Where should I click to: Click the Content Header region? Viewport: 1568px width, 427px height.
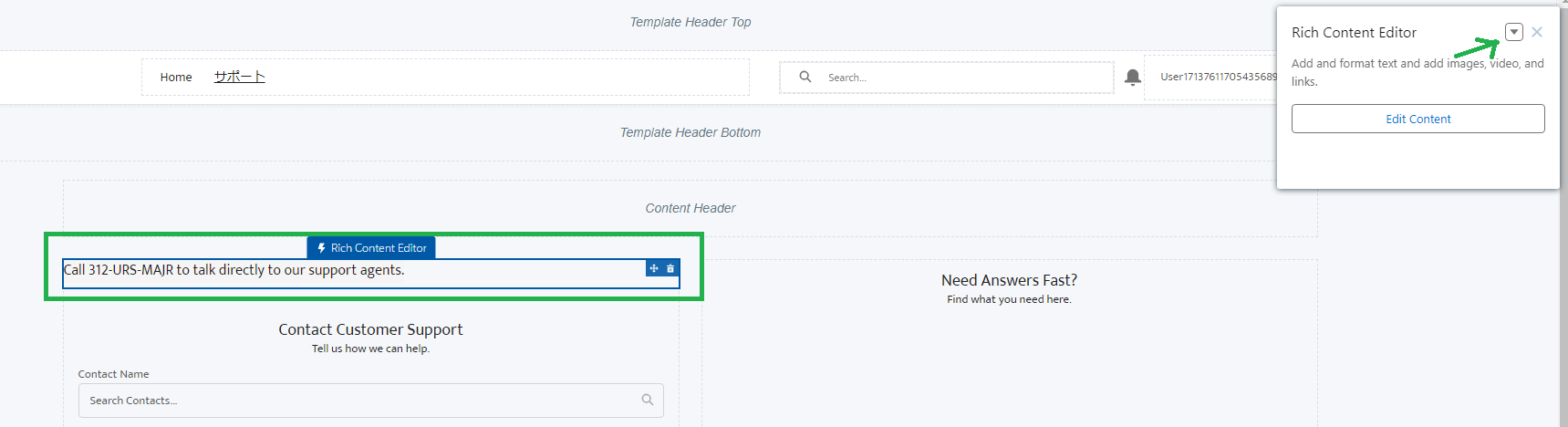tap(691, 208)
